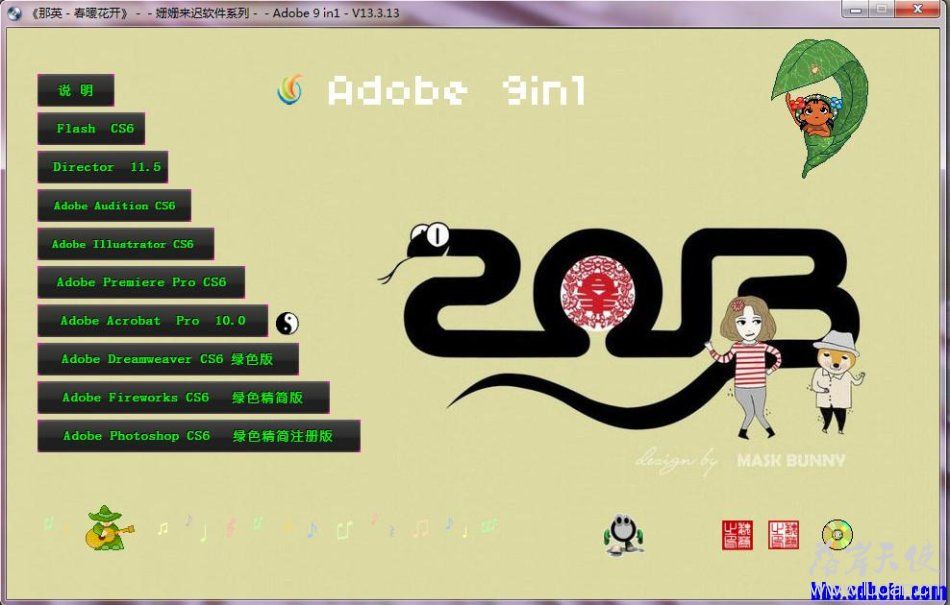This screenshot has height=605, width=950.
Task: Pick Adobe Acrobat Pro 10.0 button
Action: tap(153, 320)
